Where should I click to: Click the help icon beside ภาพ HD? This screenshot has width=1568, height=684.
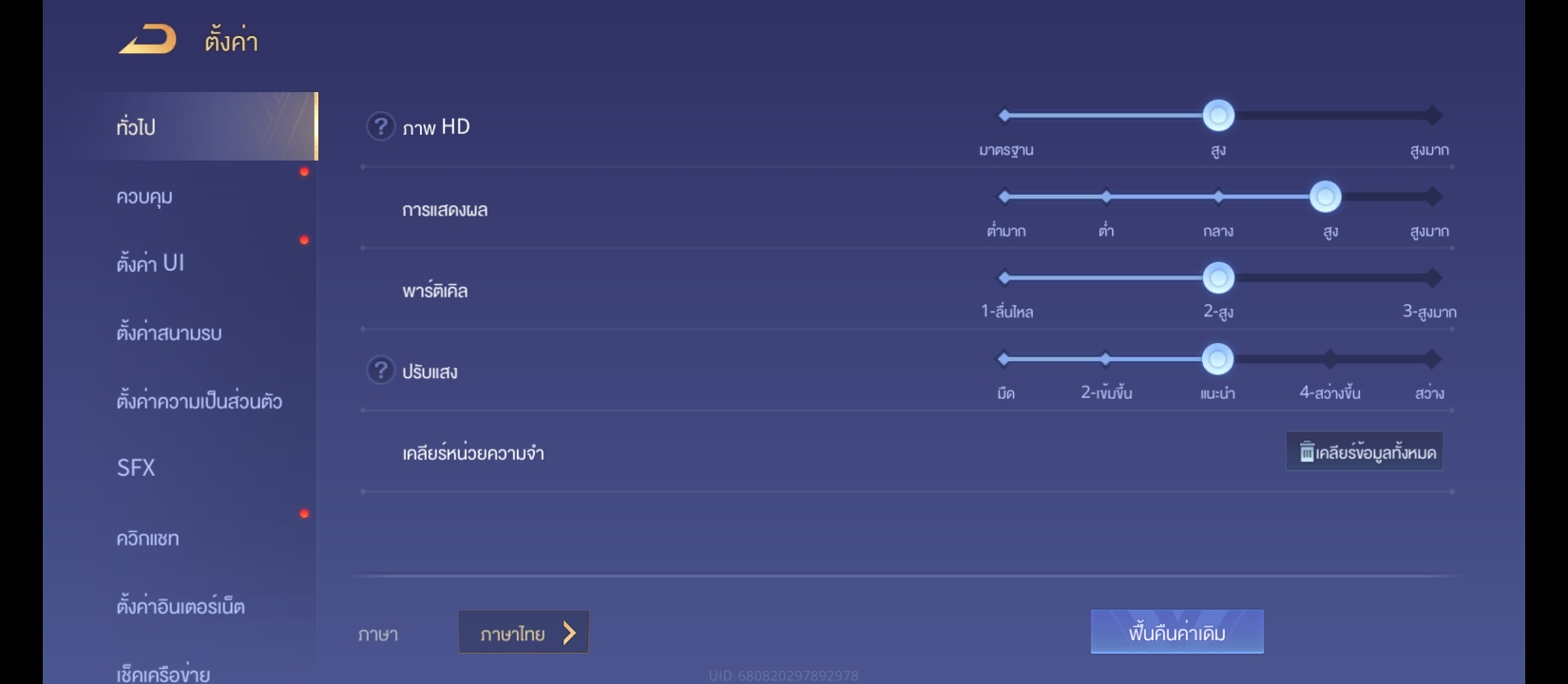(380, 126)
